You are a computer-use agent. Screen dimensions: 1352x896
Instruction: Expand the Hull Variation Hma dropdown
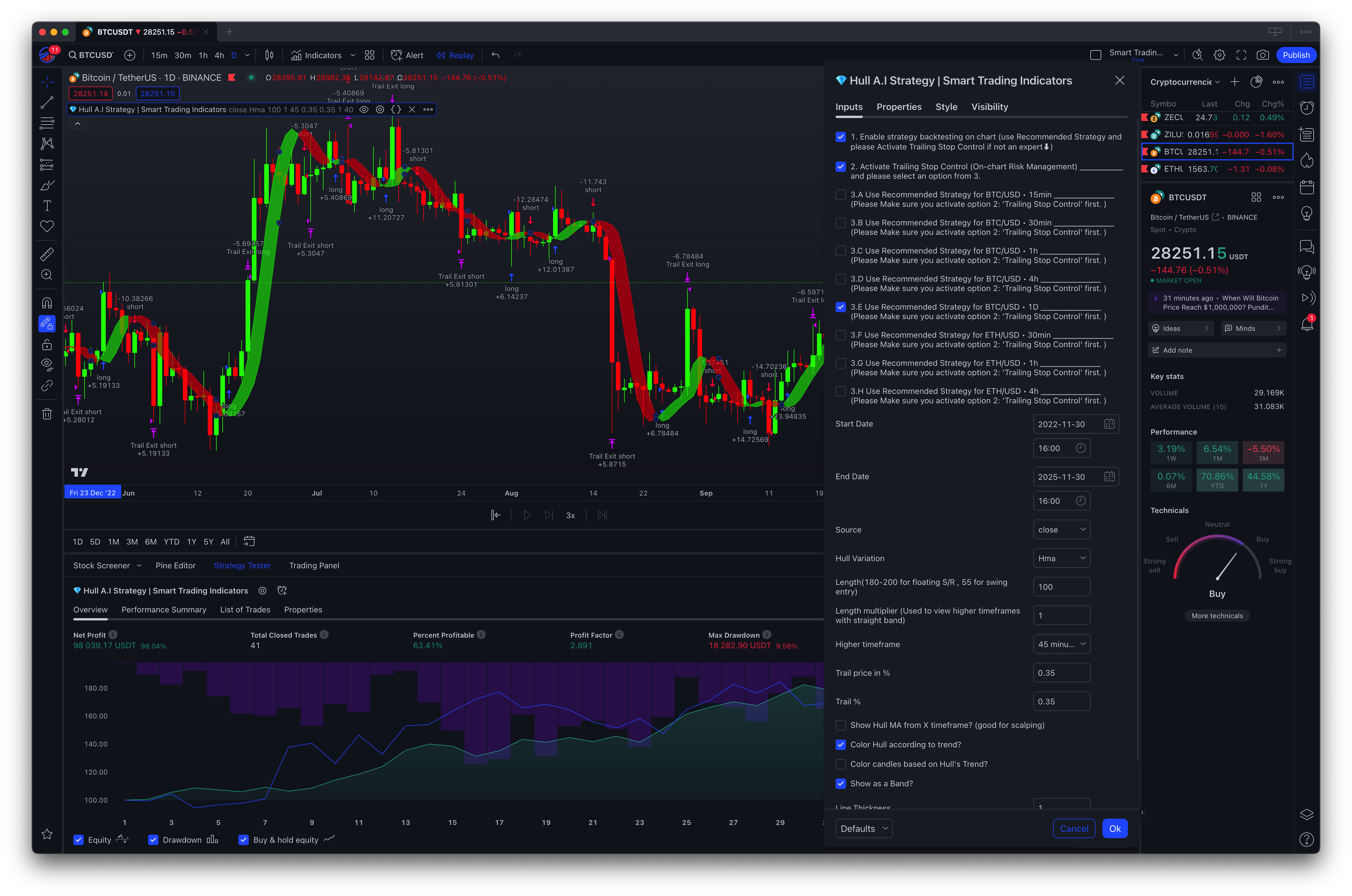coord(1061,558)
